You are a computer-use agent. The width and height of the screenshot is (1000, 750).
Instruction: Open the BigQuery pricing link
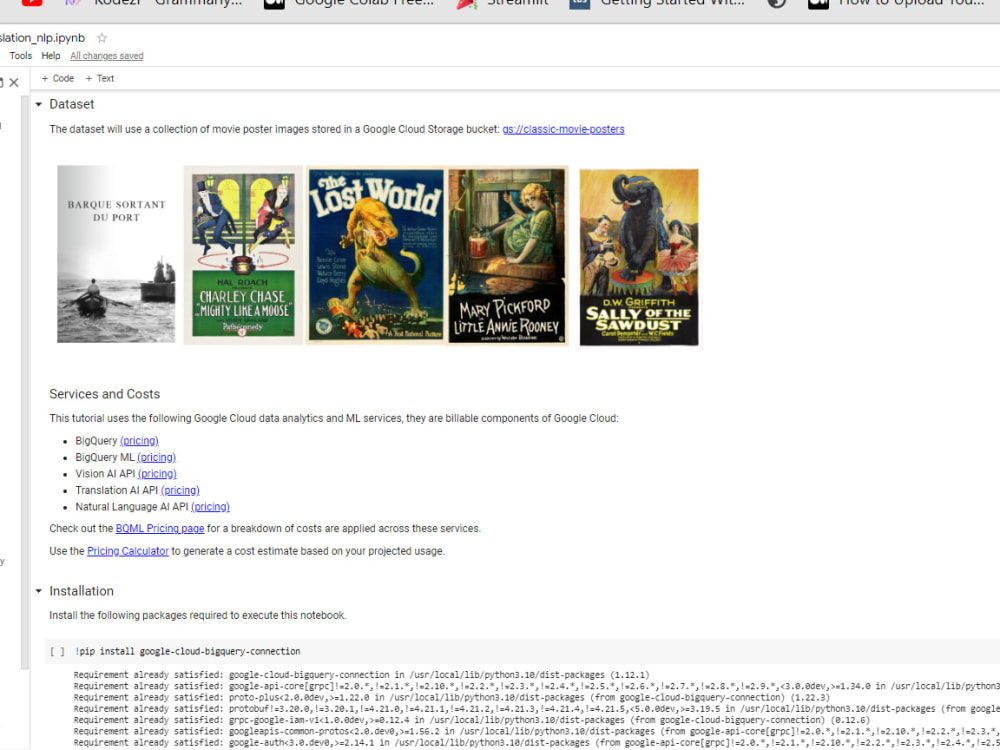point(139,441)
